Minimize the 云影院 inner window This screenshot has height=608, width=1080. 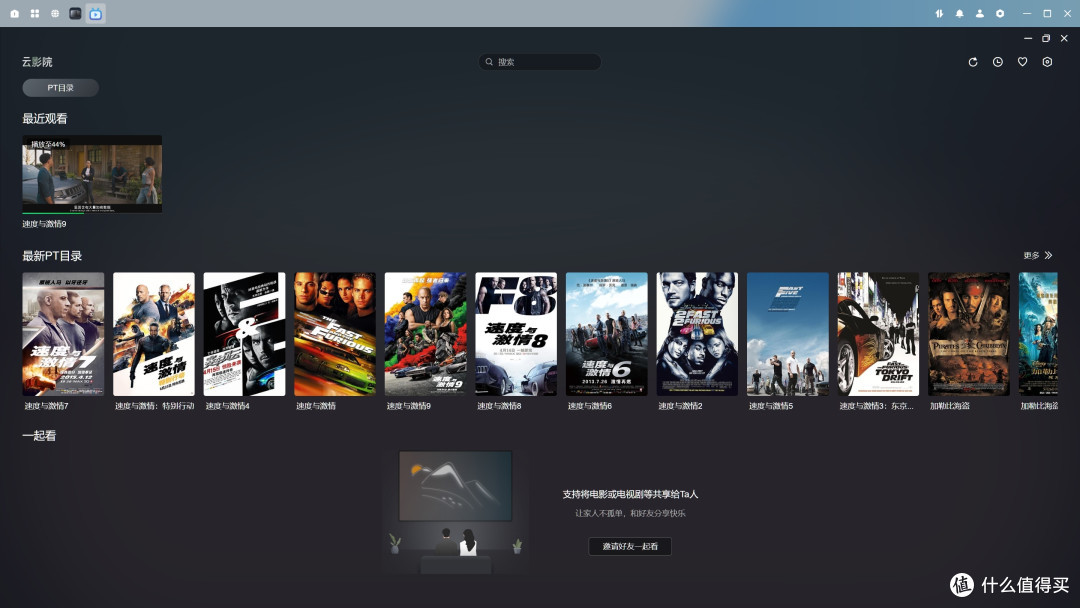[x=1028, y=39]
